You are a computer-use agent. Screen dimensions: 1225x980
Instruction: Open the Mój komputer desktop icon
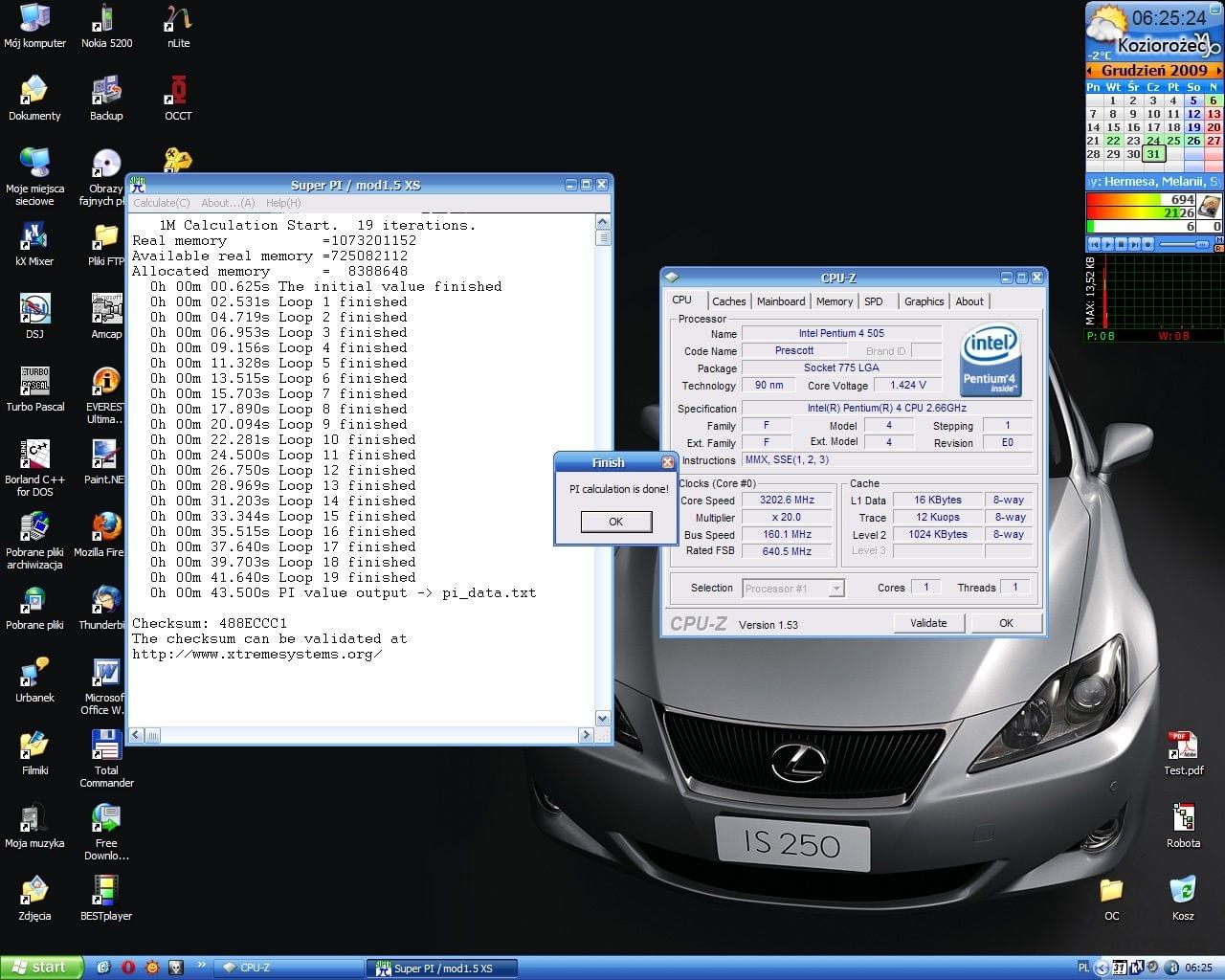[34, 27]
